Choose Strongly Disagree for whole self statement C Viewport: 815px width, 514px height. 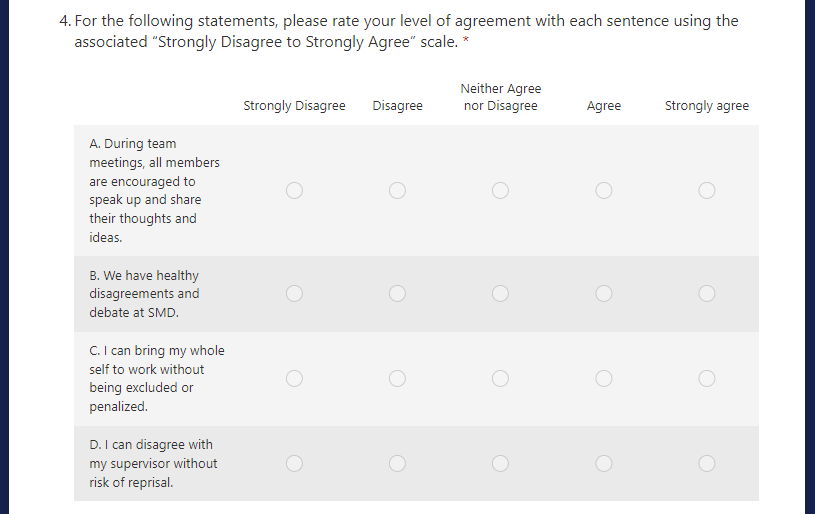pyautogui.click(x=294, y=378)
